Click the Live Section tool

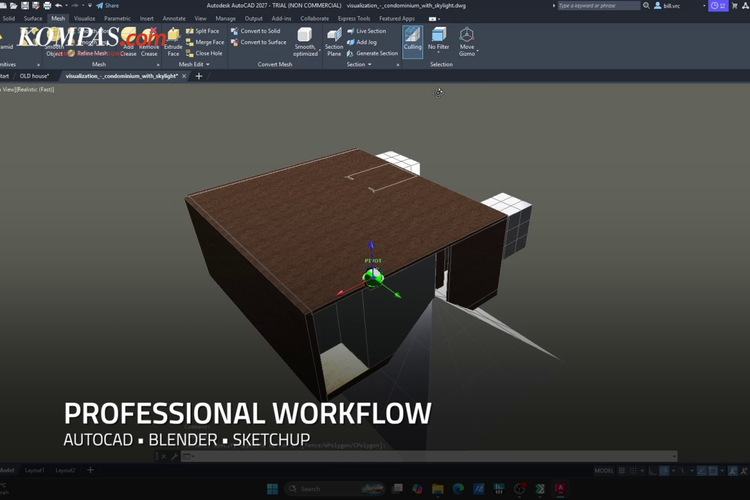[x=366, y=31]
